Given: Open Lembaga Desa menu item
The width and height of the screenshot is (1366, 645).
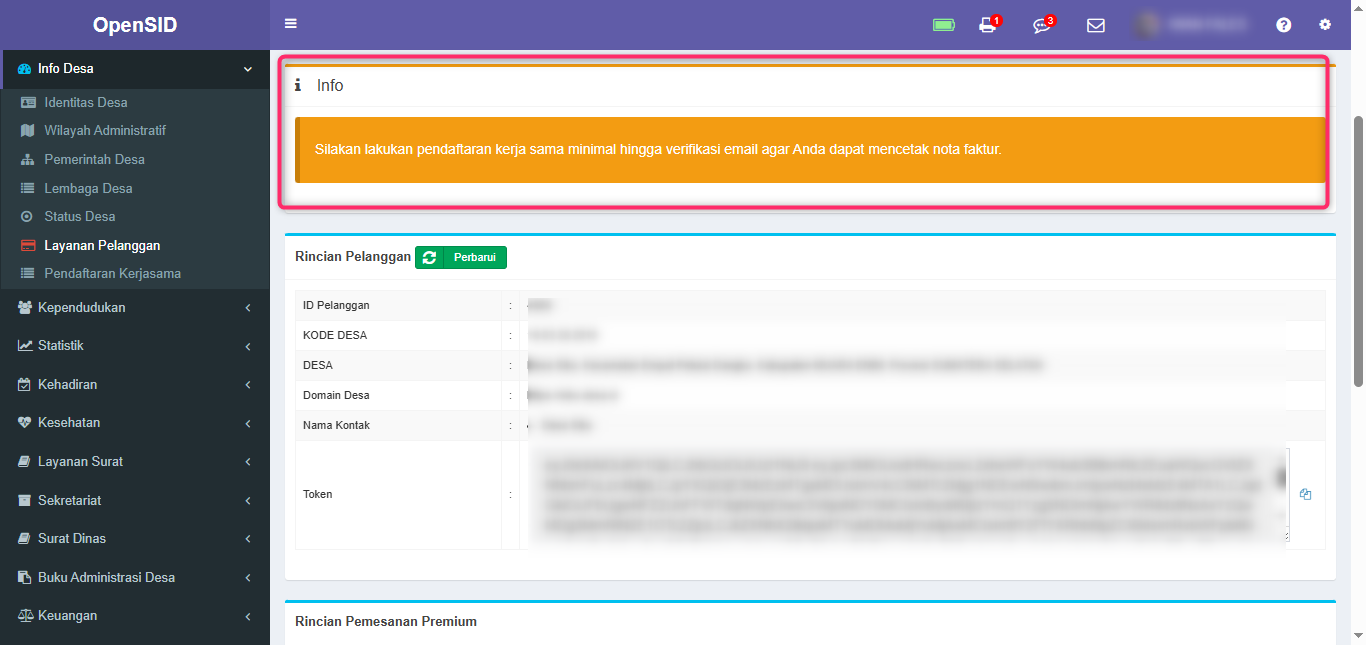Looking at the screenshot, I should pos(88,188).
